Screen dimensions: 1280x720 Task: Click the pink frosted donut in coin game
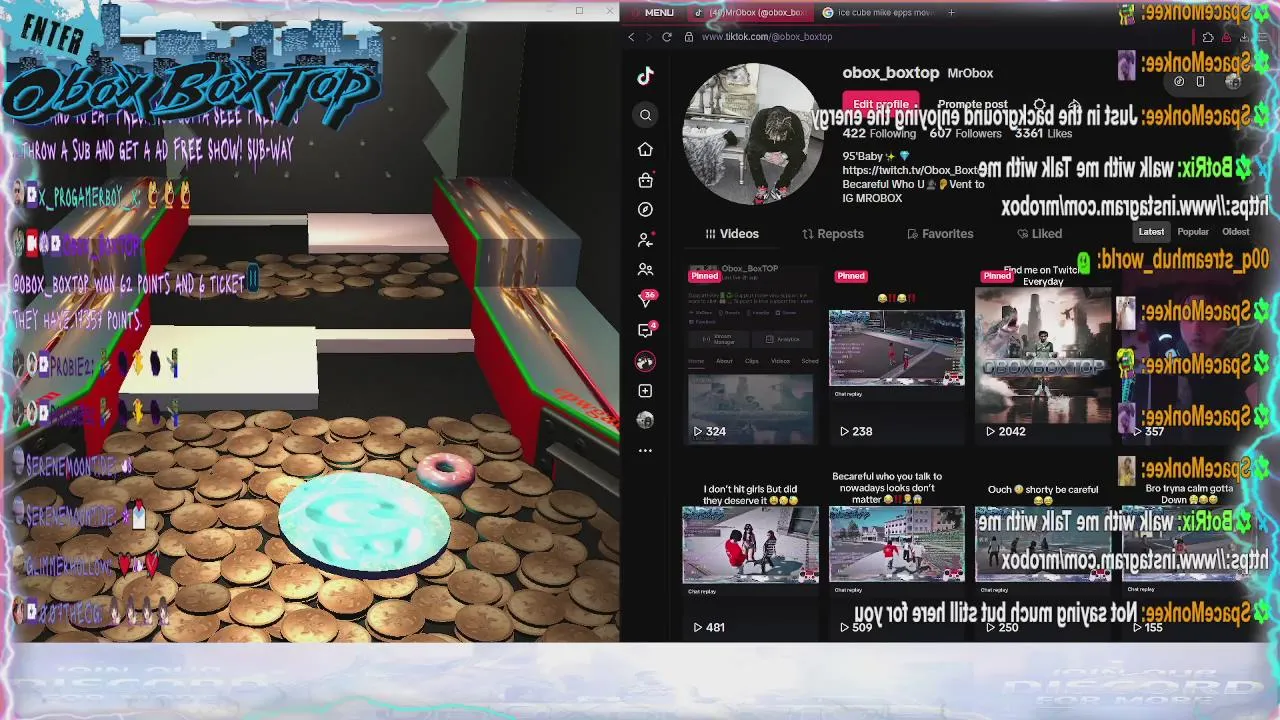click(445, 470)
